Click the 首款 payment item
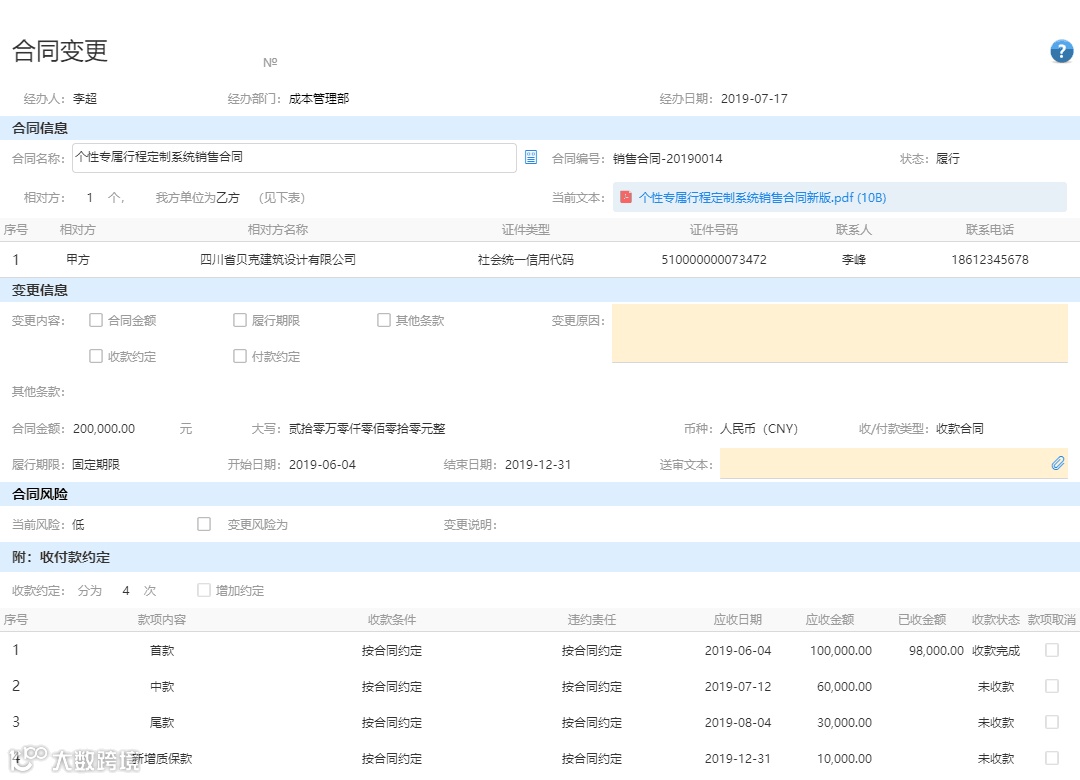The width and height of the screenshot is (1080, 780). pos(162,650)
